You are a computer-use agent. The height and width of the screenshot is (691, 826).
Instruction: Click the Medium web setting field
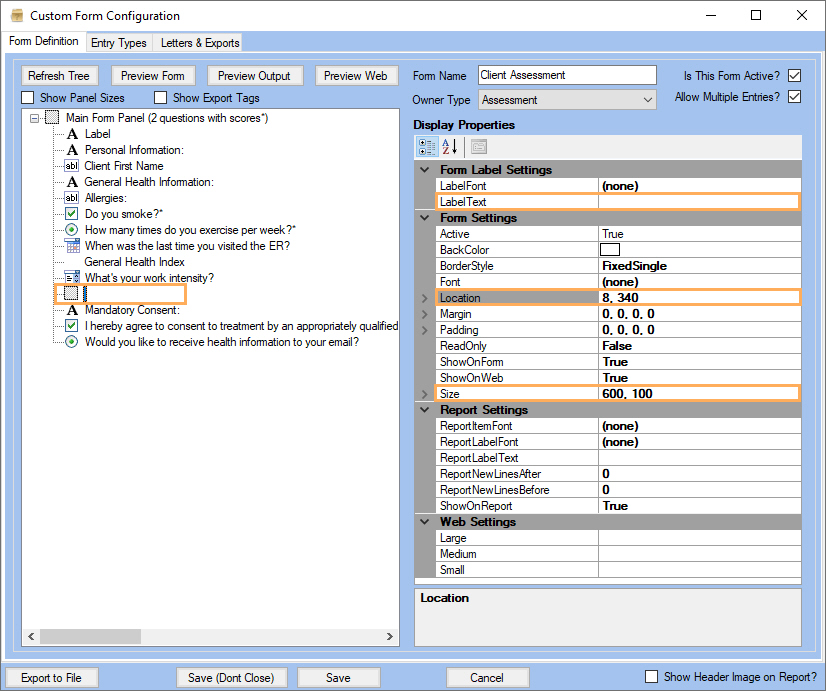pyautogui.click(x=700, y=554)
